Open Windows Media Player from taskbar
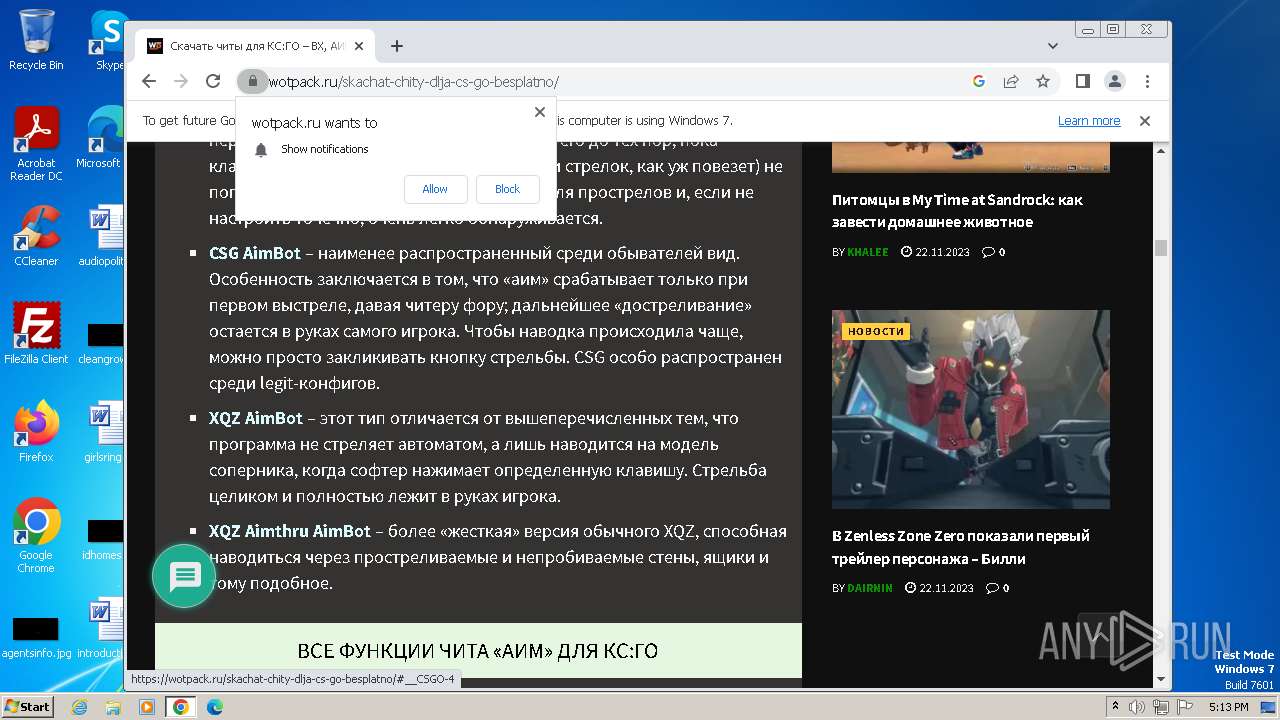Image resolution: width=1280 pixels, height=720 pixels. [147, 707]
